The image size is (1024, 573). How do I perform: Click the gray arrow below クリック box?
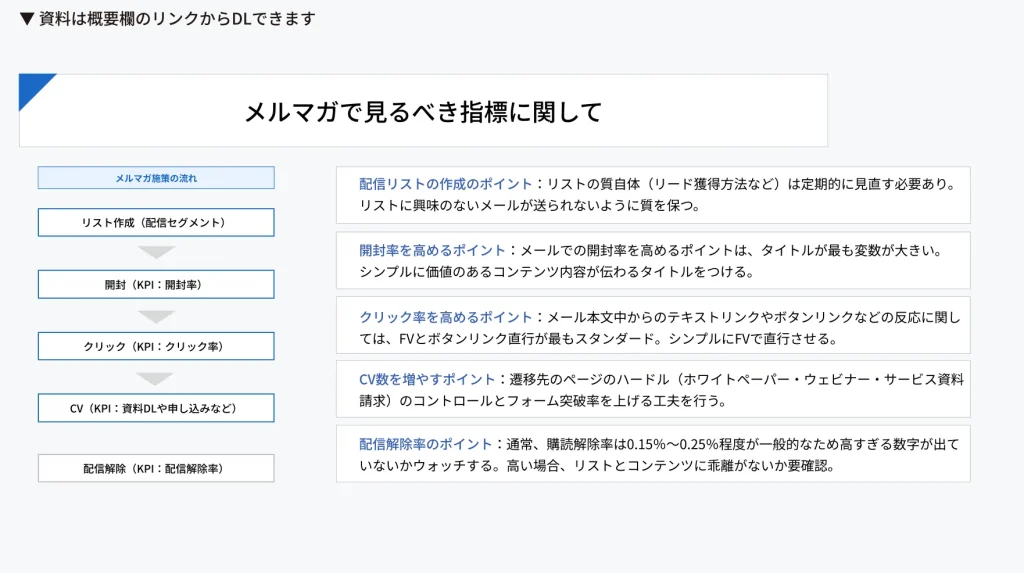pos(156,378)
